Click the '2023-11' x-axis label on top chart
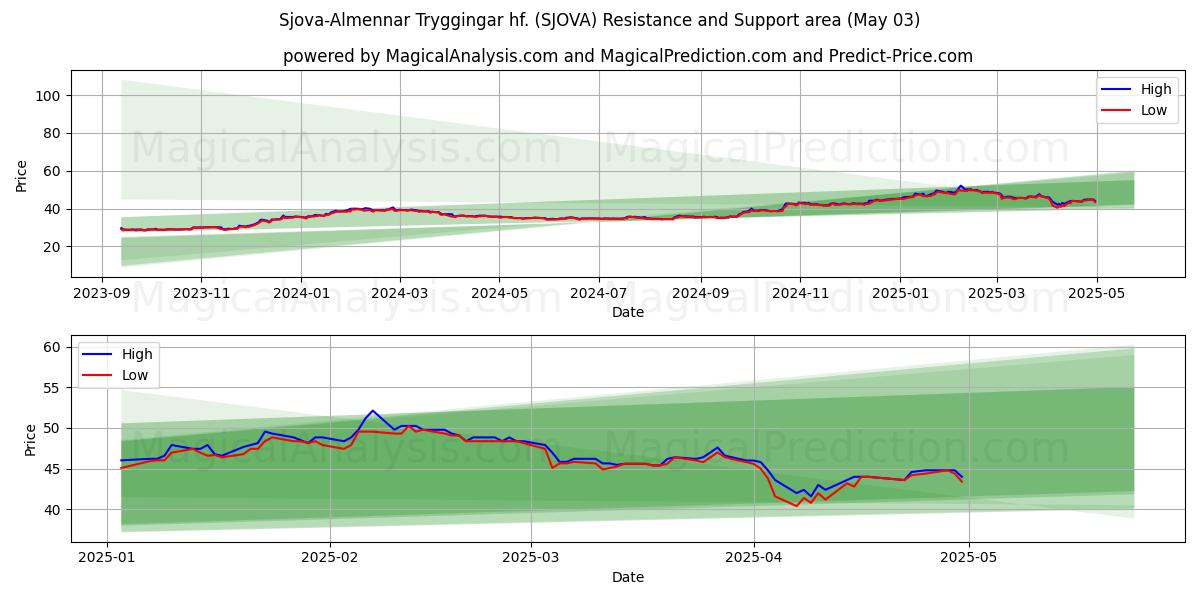 (201, 294)
